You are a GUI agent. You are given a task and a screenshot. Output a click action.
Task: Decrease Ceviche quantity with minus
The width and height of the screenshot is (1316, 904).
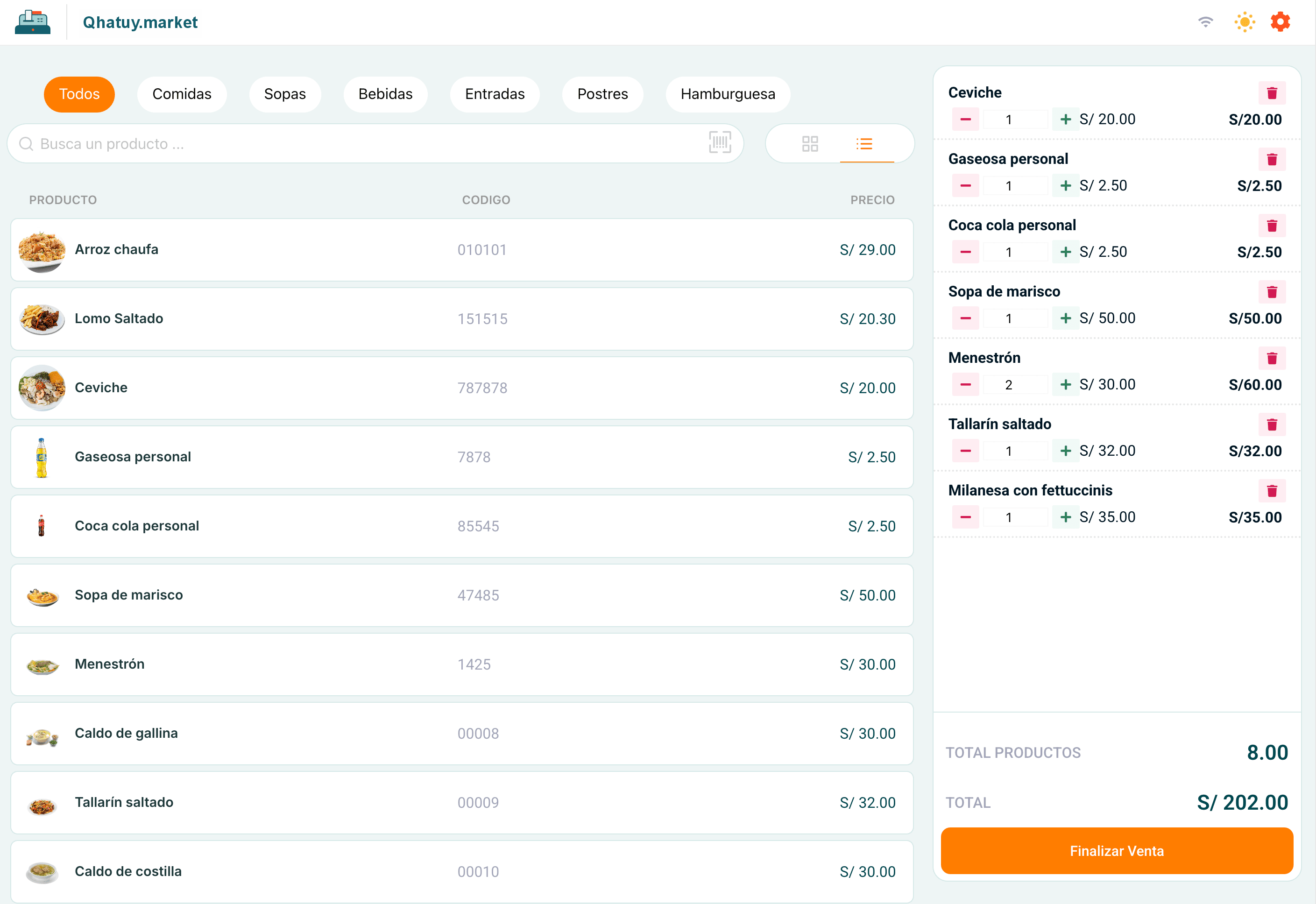click(965, 119)
